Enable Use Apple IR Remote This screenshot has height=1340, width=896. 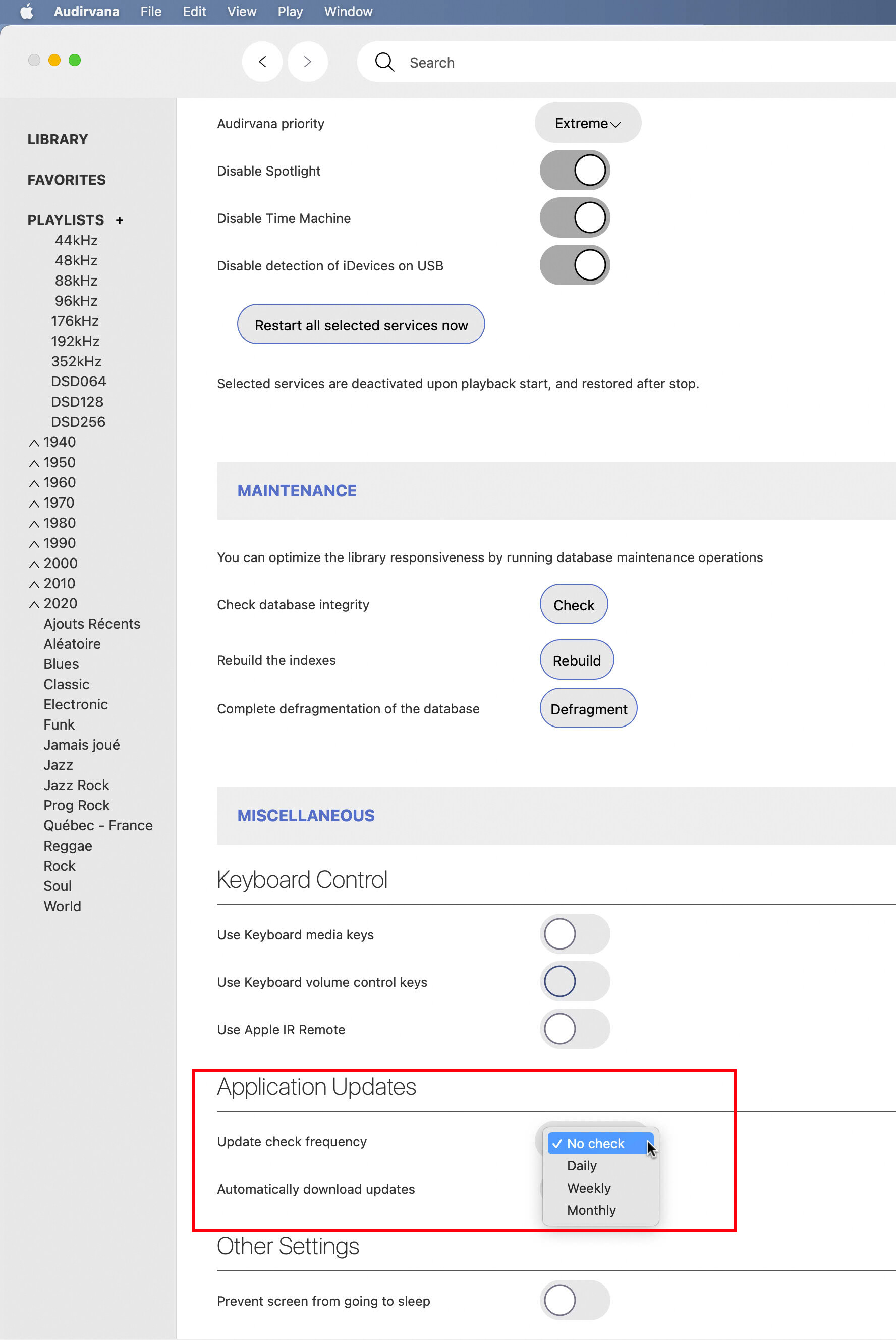pyautogui.click(x=575, y=1029)
